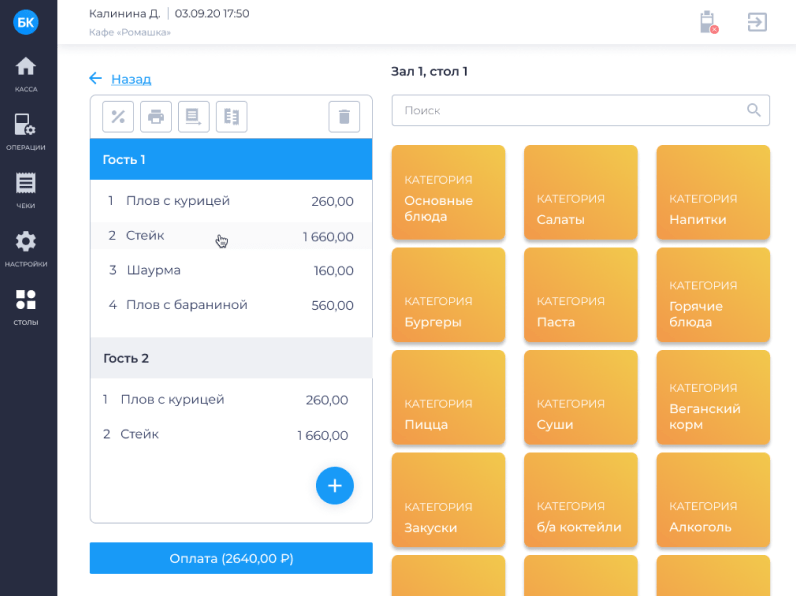Select the Гость 1 header
Viewport: 796px width, 596px height.
(231, 159)
